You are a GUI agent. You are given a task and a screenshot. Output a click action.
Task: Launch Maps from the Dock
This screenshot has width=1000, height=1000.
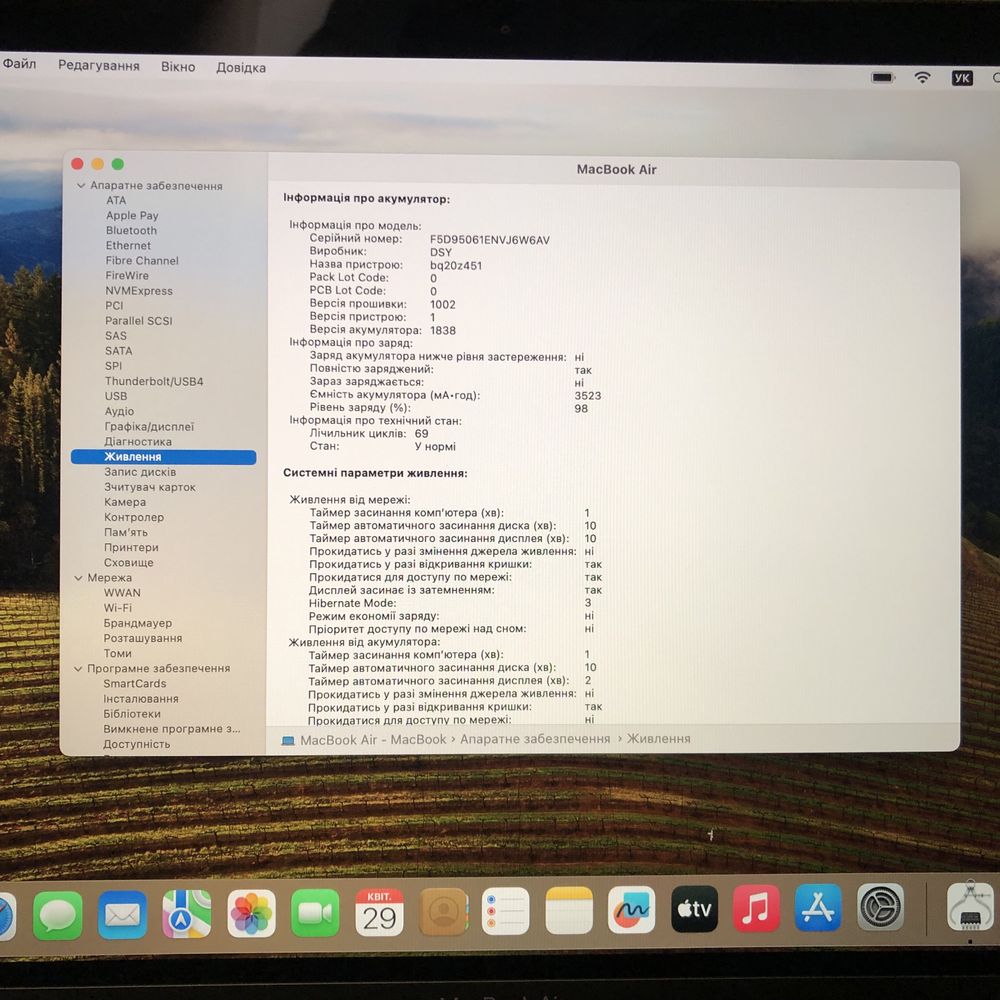tap(186, 914)
